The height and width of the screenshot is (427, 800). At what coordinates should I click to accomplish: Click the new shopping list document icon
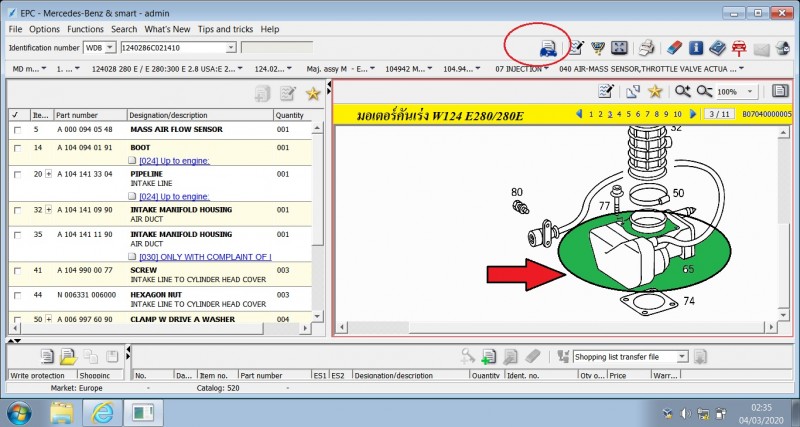point(47,356)
